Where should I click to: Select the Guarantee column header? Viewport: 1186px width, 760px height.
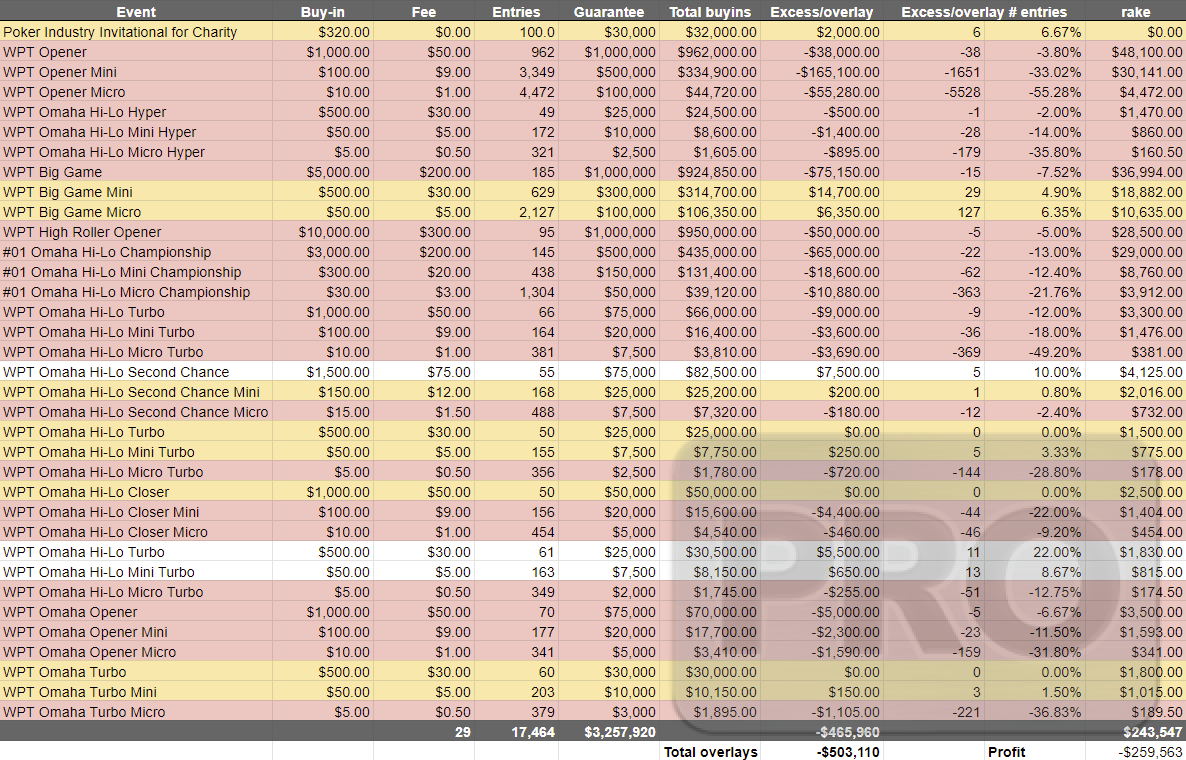(x=608, y=12)
